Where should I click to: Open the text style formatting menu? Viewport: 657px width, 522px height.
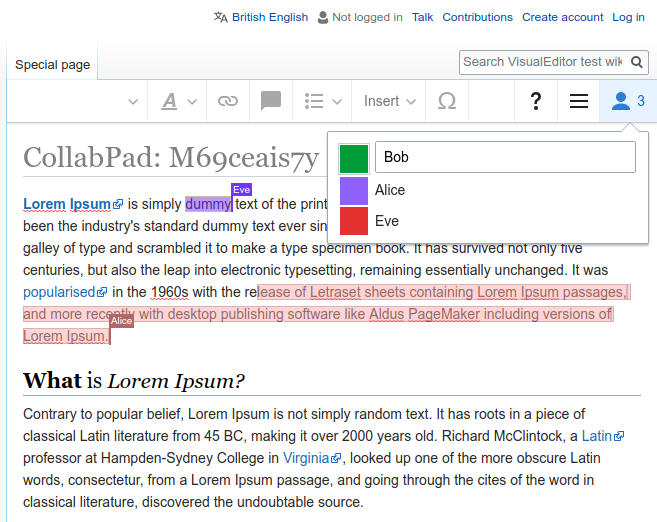(178, 101)
